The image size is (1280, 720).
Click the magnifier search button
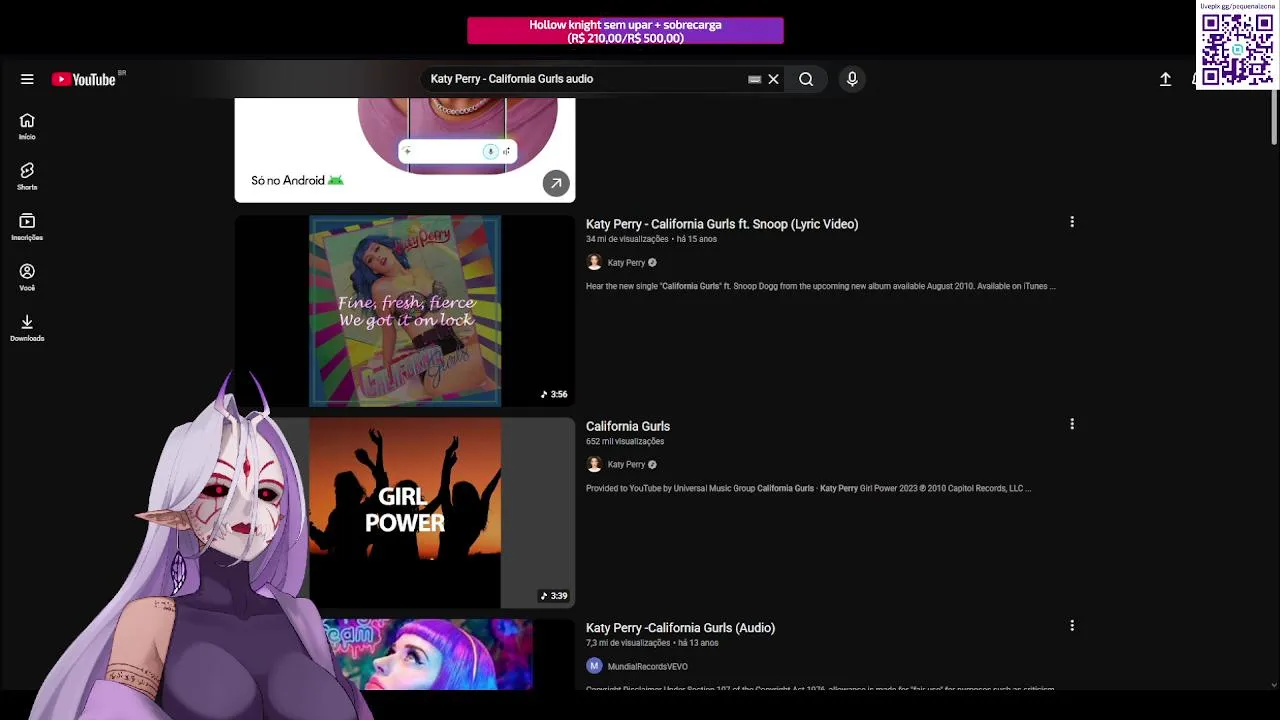coord(806,79)
